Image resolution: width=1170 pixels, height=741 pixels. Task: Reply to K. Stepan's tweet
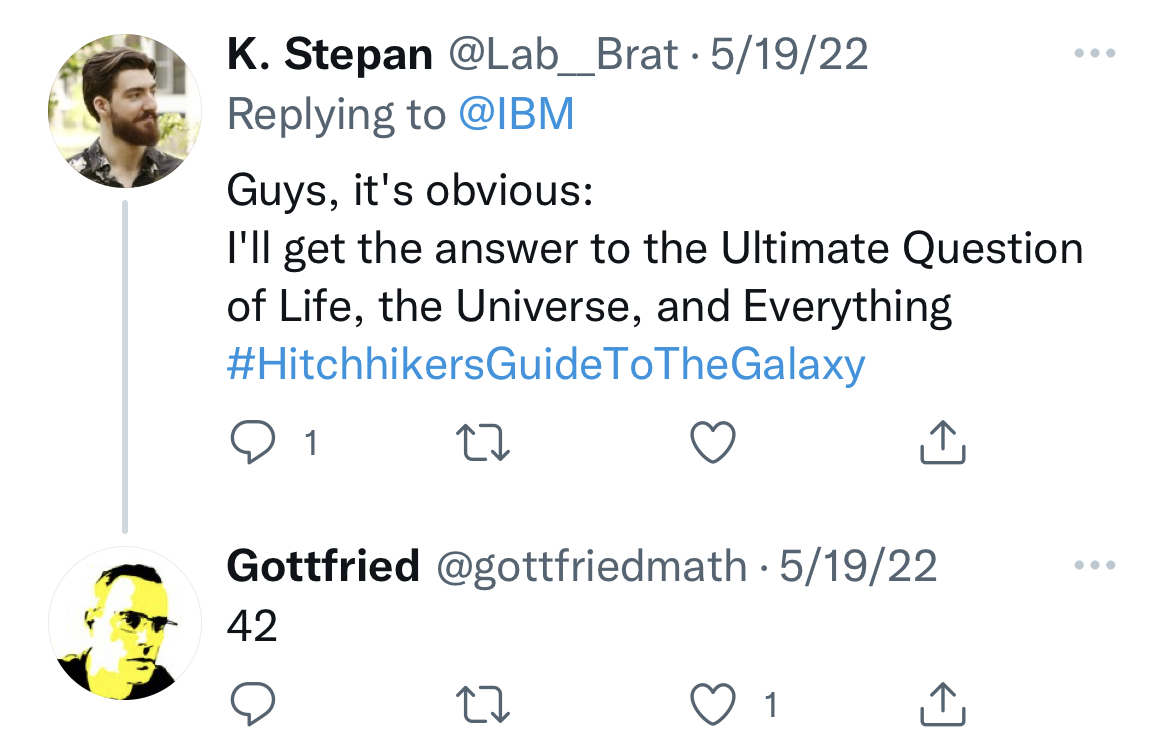click(x=252, y=443)
